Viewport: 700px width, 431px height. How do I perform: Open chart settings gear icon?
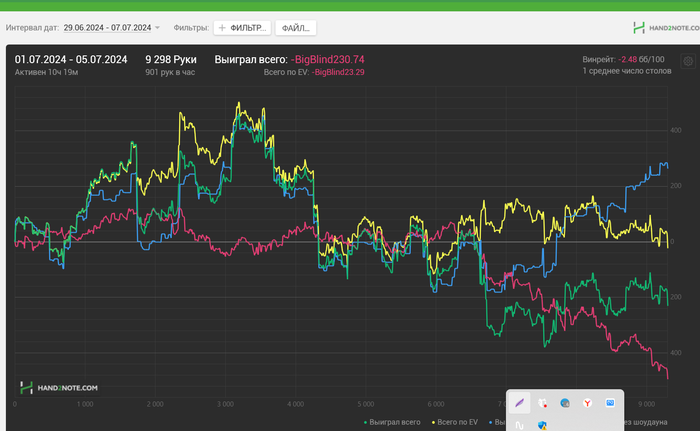[x=688, y=61]
